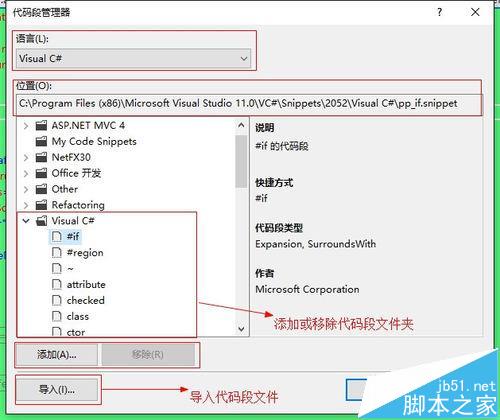Click the attribute snippet file icon
The height and width of the screenshot is (420, 500).
point(57,284)
